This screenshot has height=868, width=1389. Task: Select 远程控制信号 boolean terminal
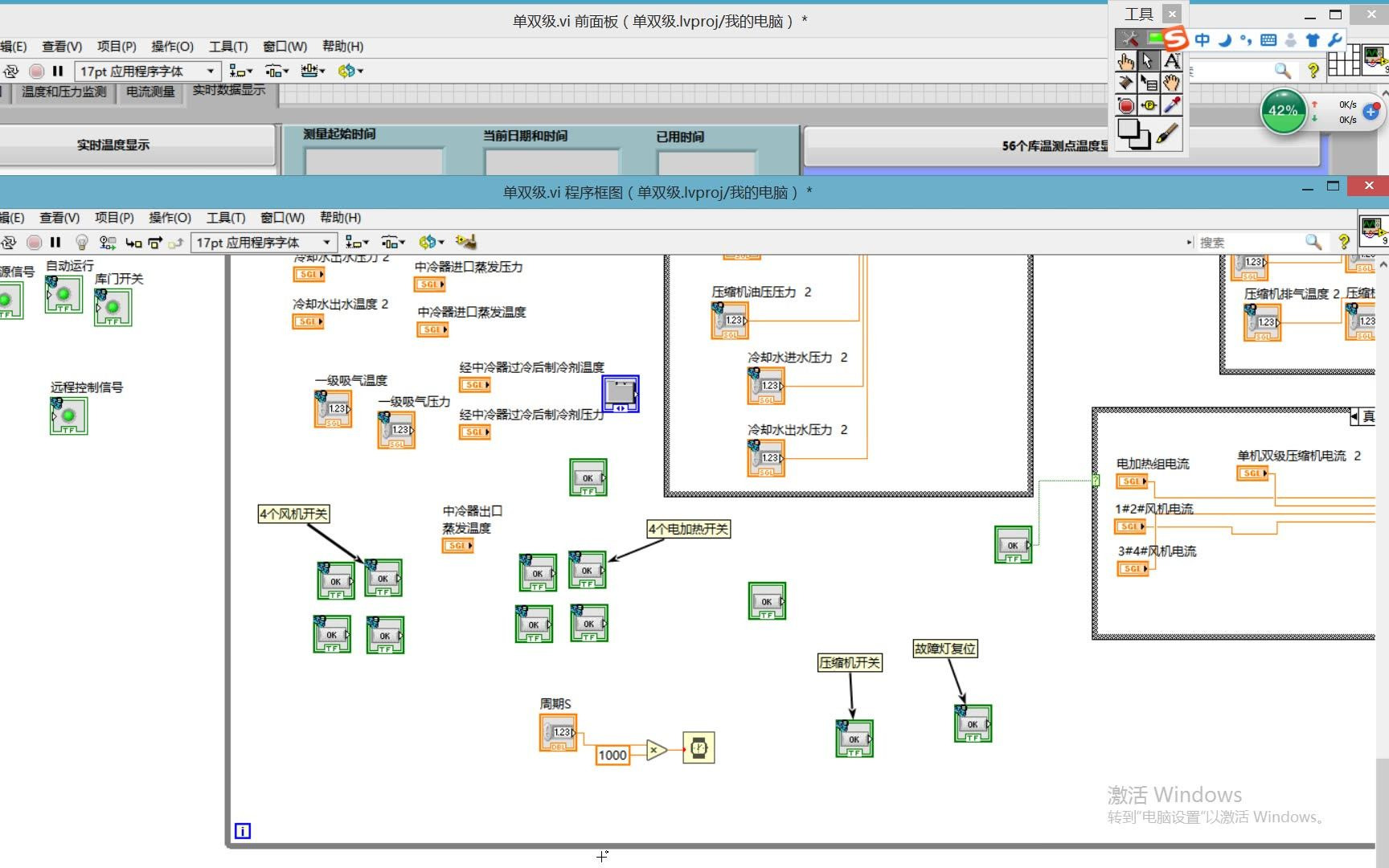pyautogui.click(x=68, y=416)
